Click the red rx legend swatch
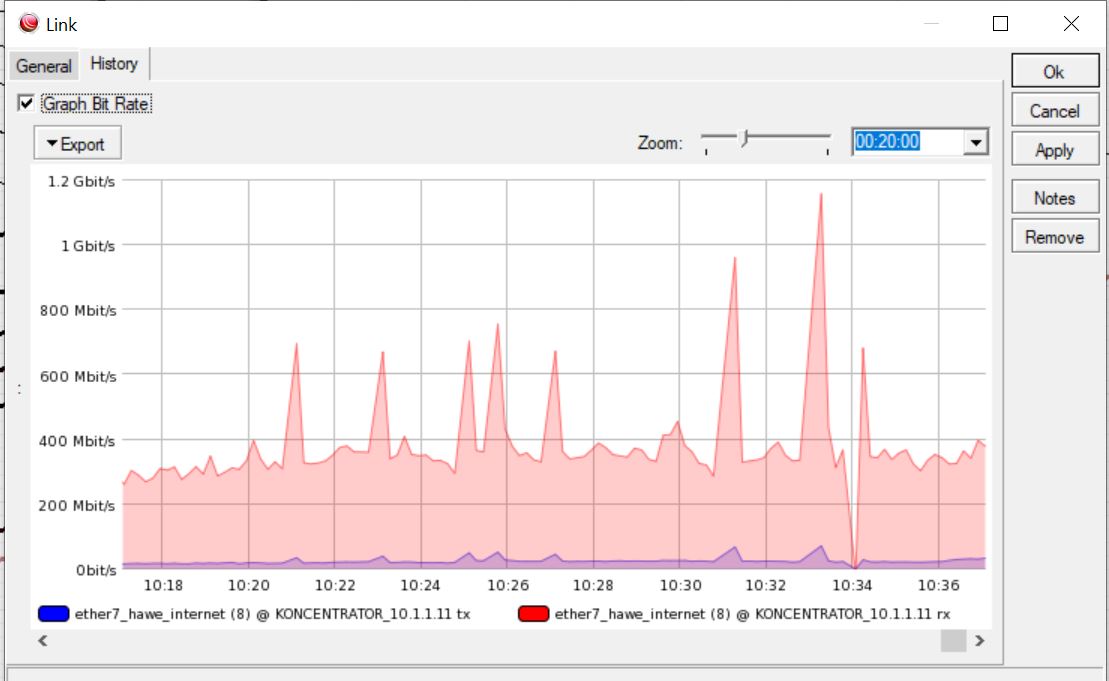The image size is (1109, 681). pyautogui.click(x=533, y=613)
